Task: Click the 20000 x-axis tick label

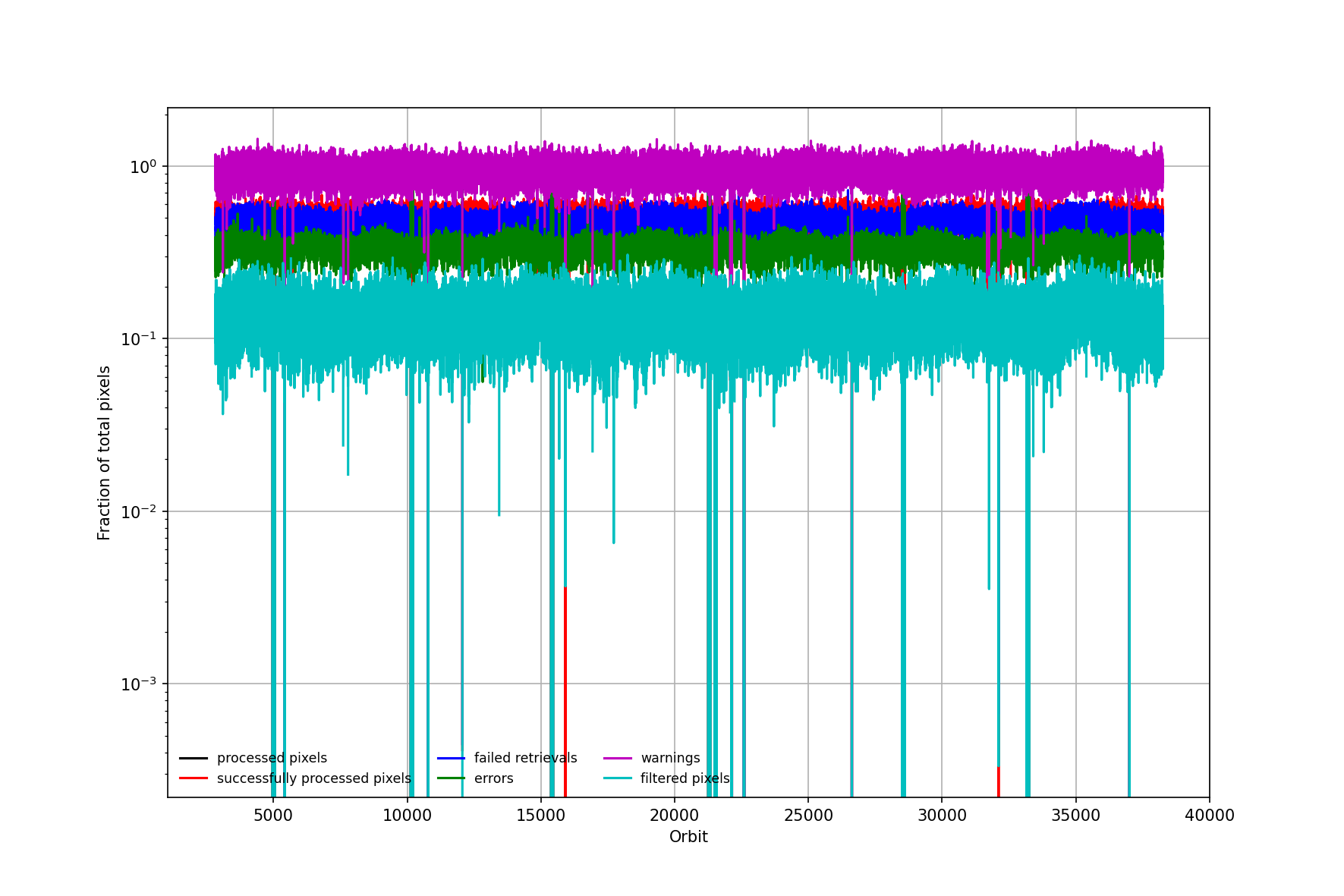Action: tap(675, 816)
